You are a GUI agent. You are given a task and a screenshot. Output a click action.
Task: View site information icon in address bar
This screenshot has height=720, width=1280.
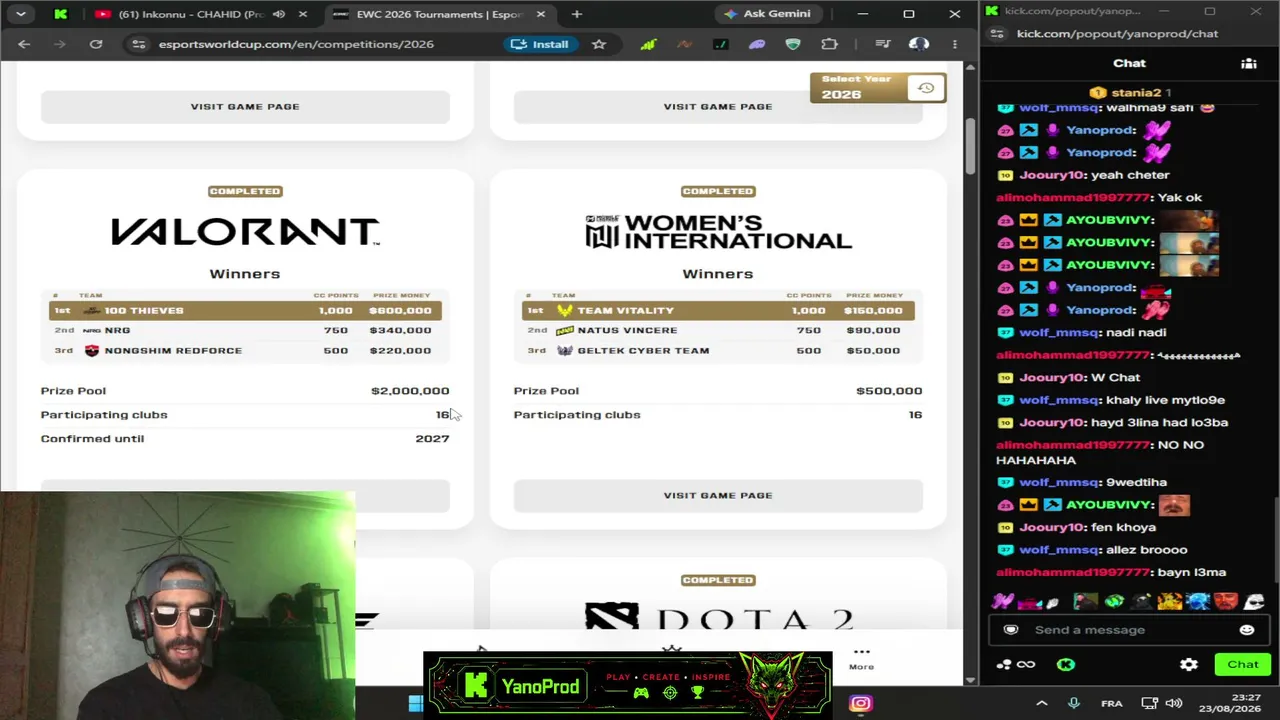click(139, 44)
